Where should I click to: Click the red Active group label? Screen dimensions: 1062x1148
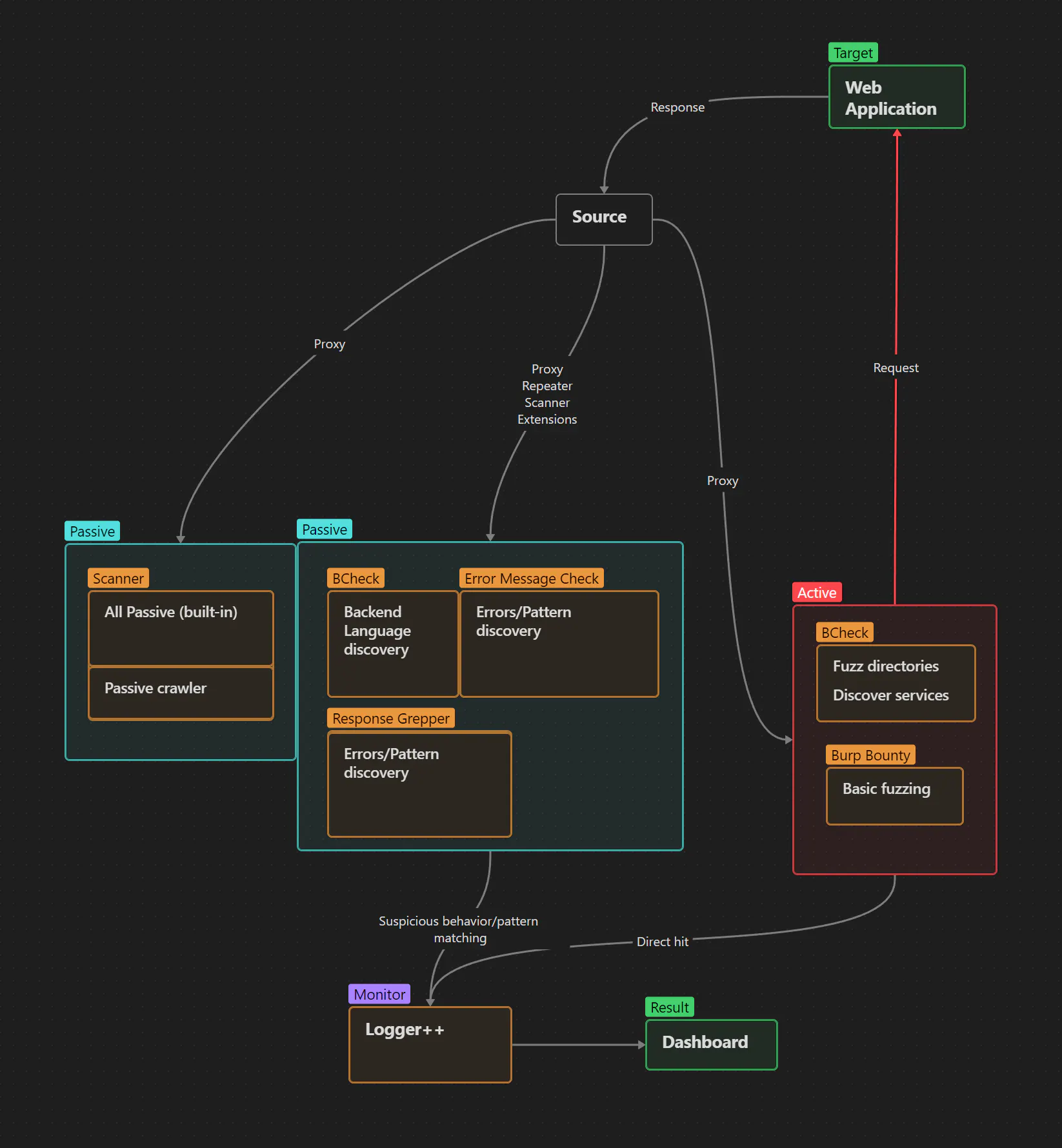point(817,593)
